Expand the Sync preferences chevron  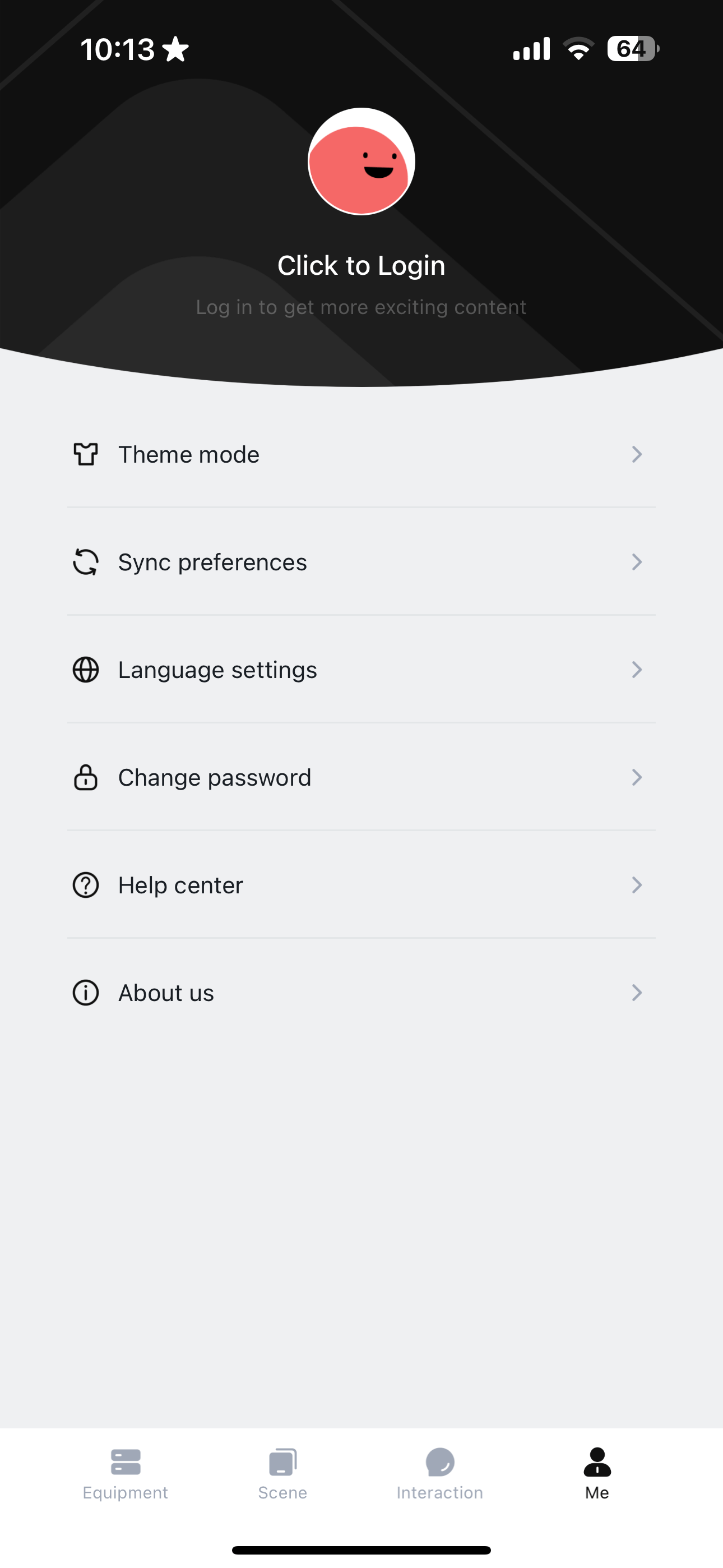tap(637, 562)
